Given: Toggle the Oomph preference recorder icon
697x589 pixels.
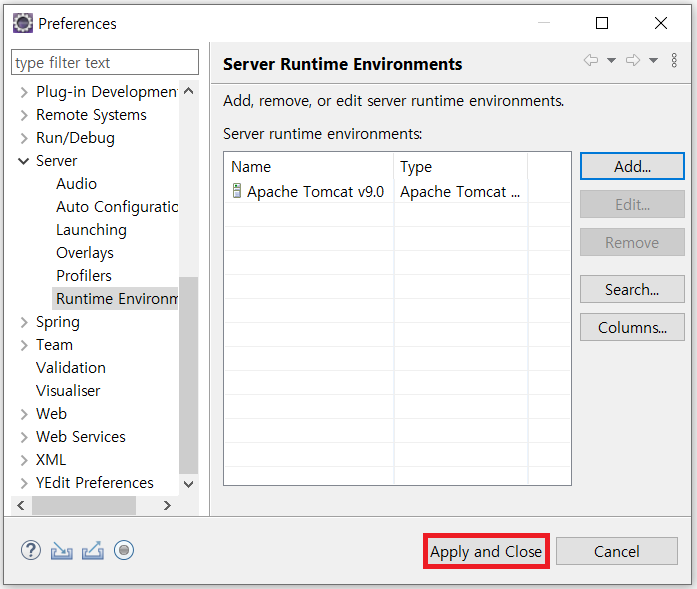Looking at the screenshot, I should pyautogui.click(x=124, y=550).
